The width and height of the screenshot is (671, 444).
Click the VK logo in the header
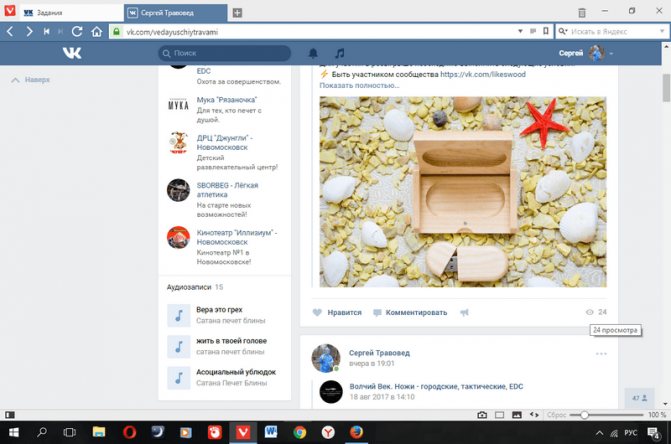click(72, 53)
